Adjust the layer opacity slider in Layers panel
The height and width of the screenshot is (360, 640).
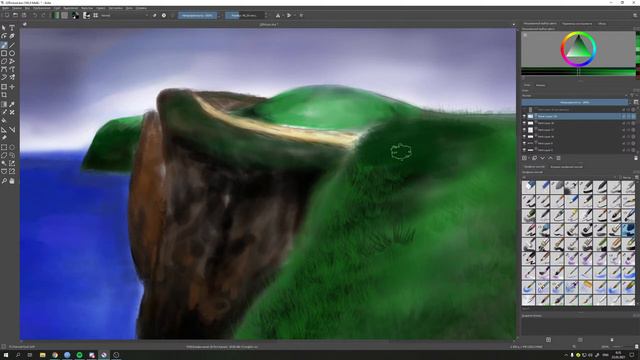[x=575, y=102]
